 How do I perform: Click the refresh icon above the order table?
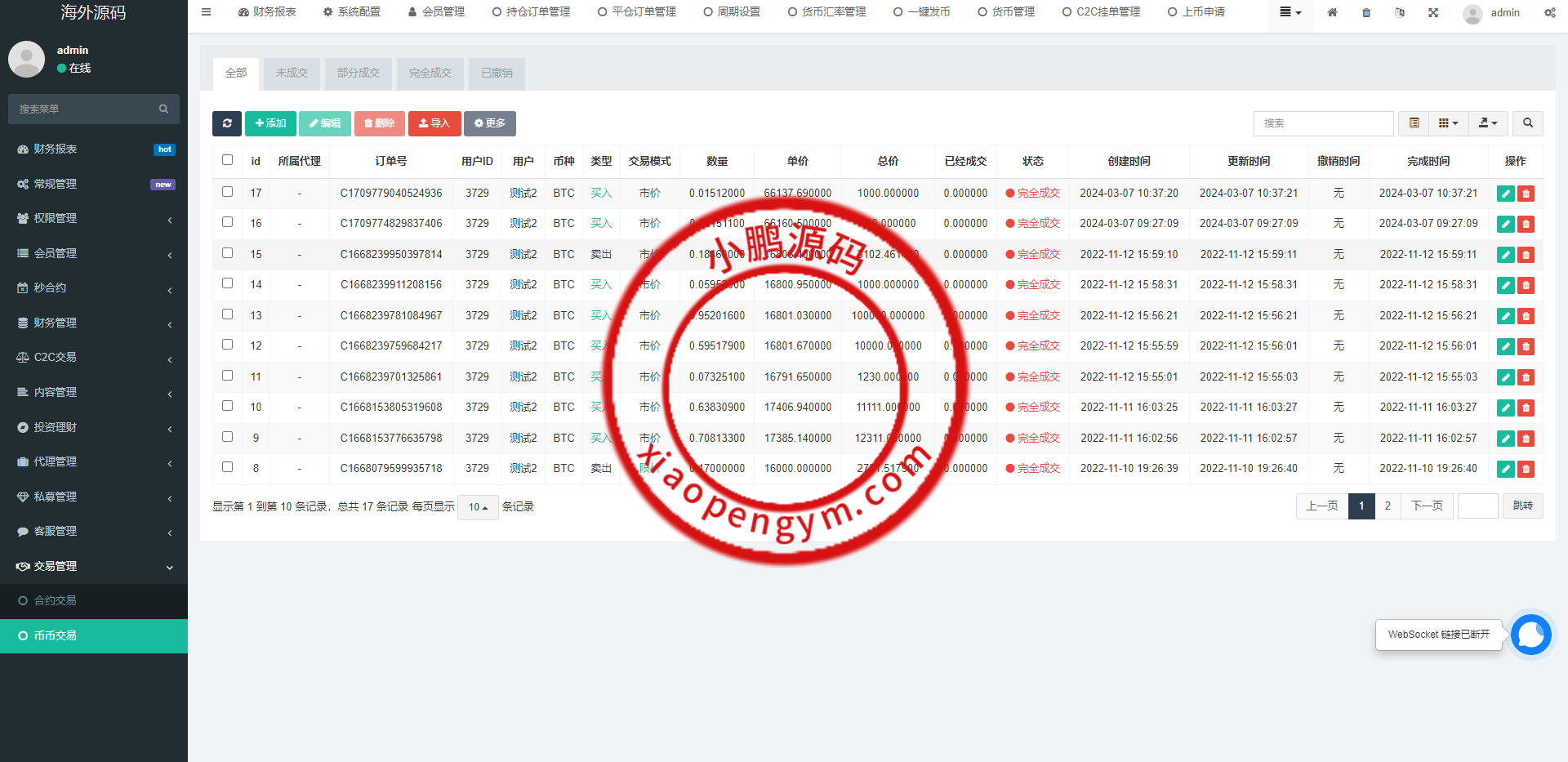tap(227, 123)
